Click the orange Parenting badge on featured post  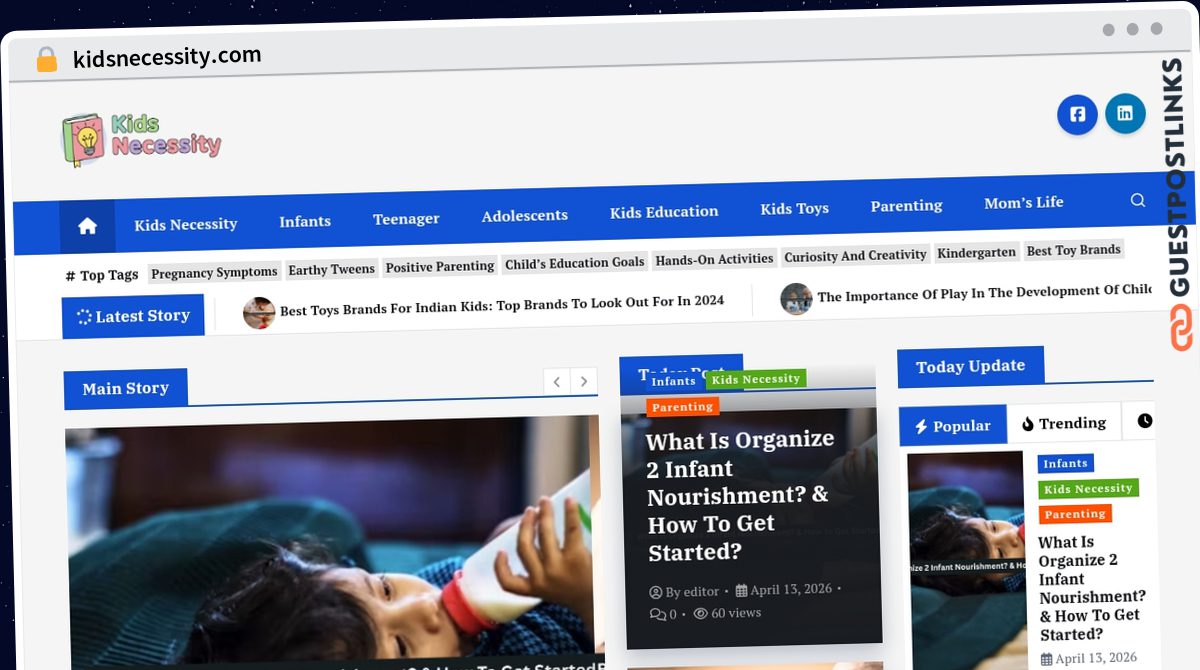point(682,407)
